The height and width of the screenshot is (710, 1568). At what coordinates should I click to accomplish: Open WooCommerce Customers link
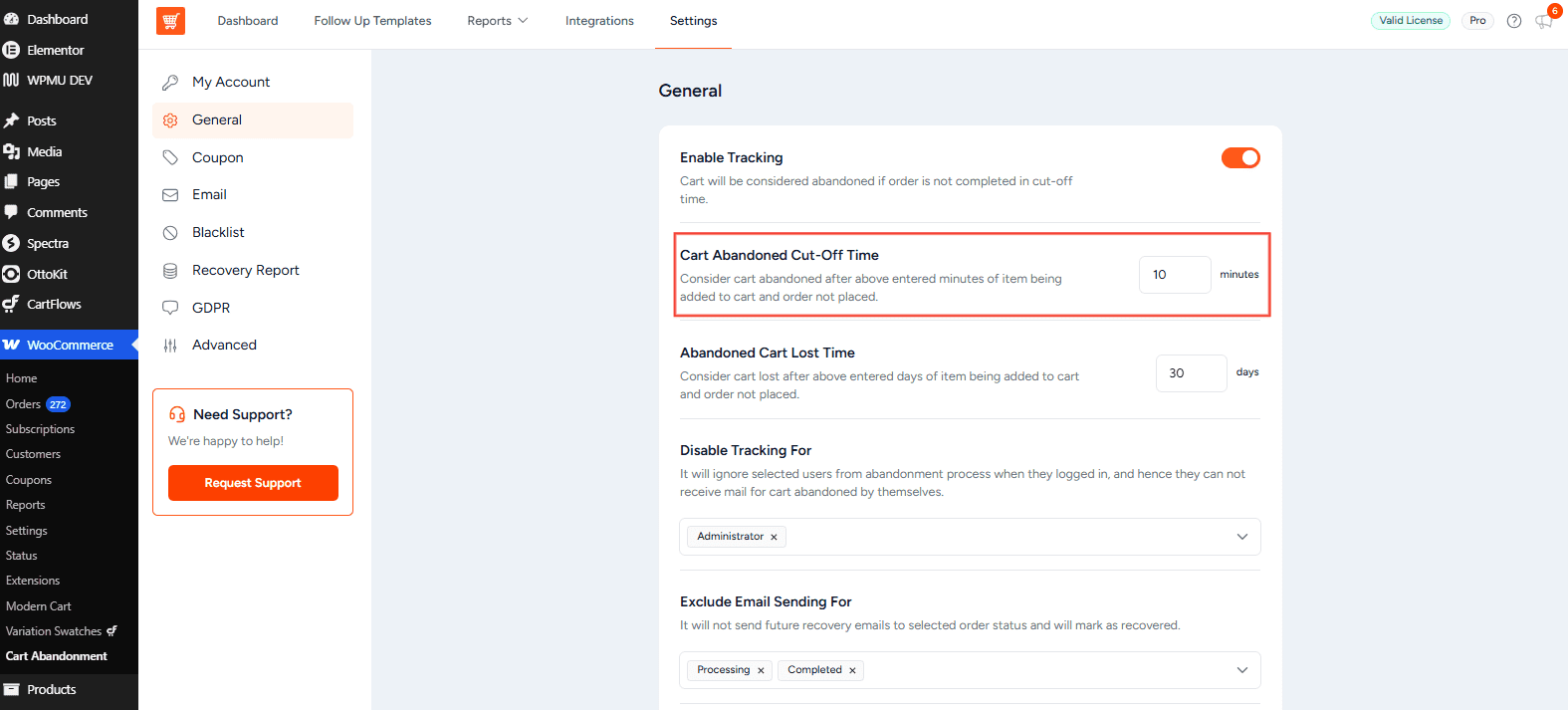coord(33,454)
